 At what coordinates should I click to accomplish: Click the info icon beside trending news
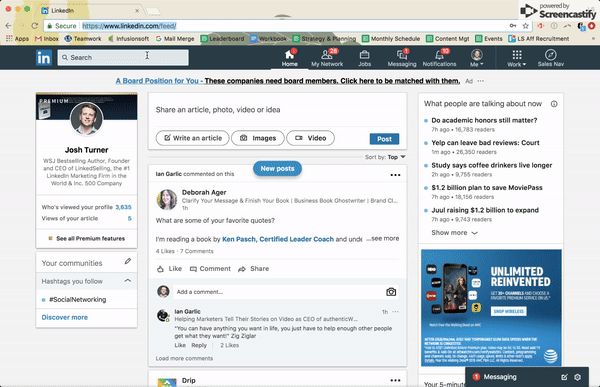coord(554,104)
